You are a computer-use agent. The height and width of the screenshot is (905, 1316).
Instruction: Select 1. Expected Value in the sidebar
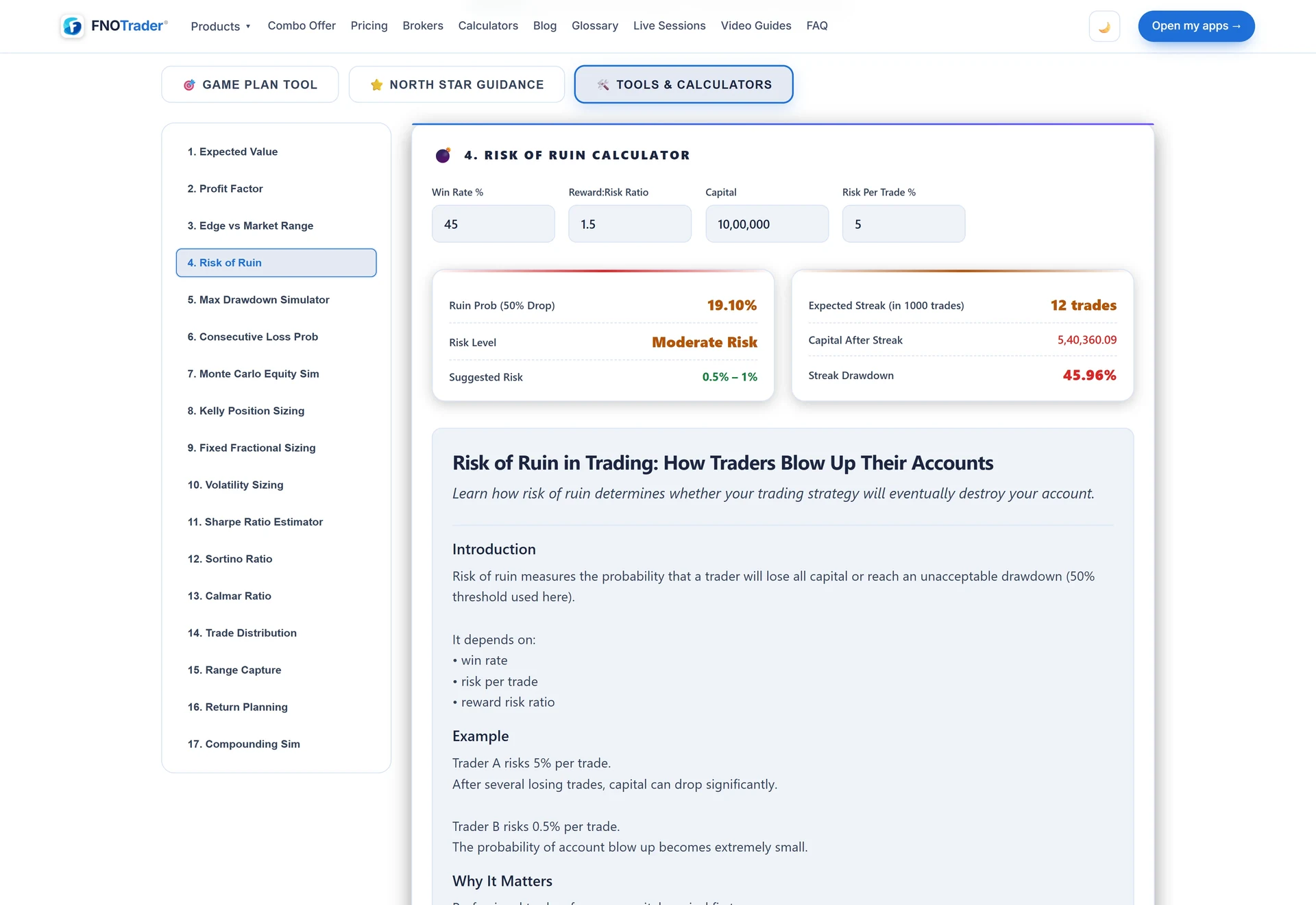(x=276, y=152)
